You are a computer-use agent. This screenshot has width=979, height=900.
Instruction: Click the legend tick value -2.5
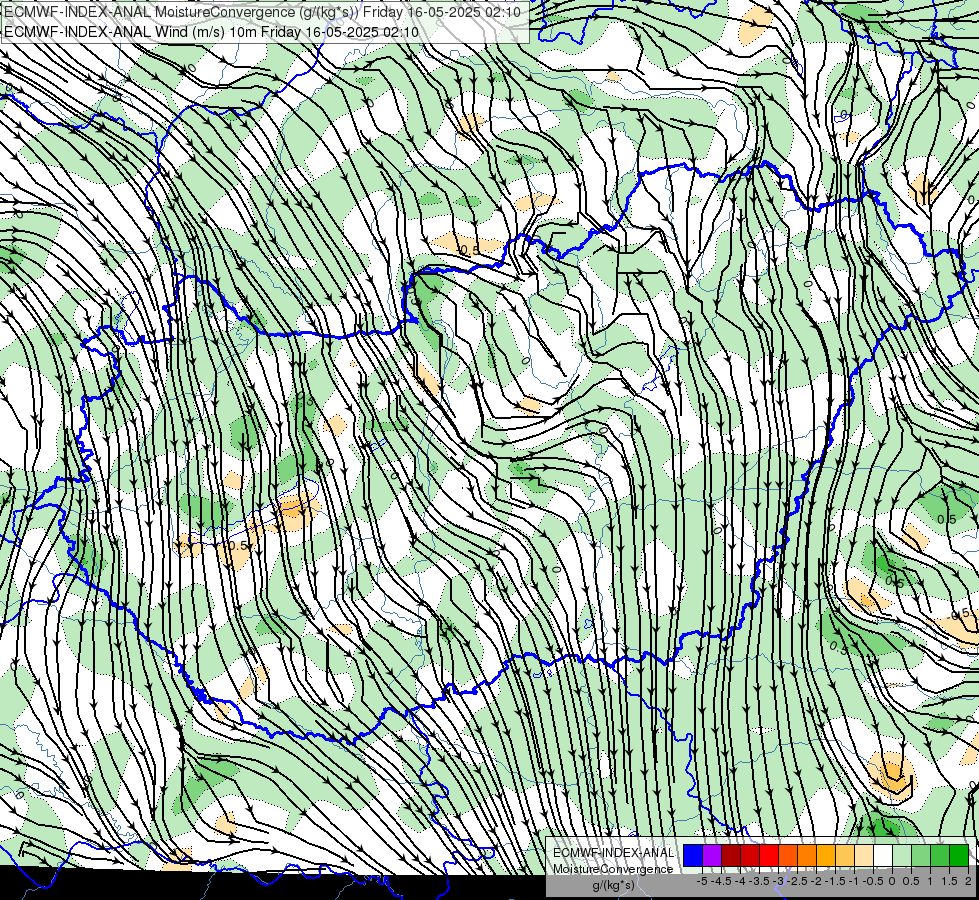798,881
